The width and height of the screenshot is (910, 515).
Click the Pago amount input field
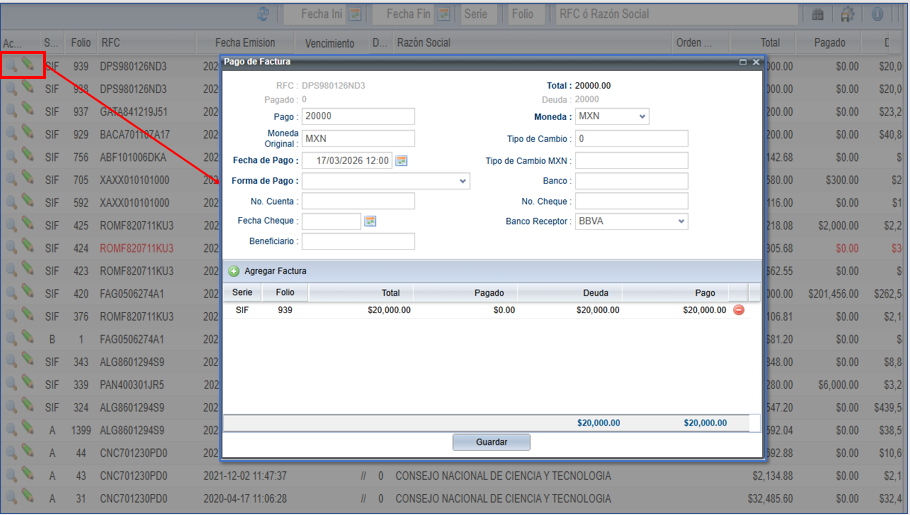[x=358, y=117]
